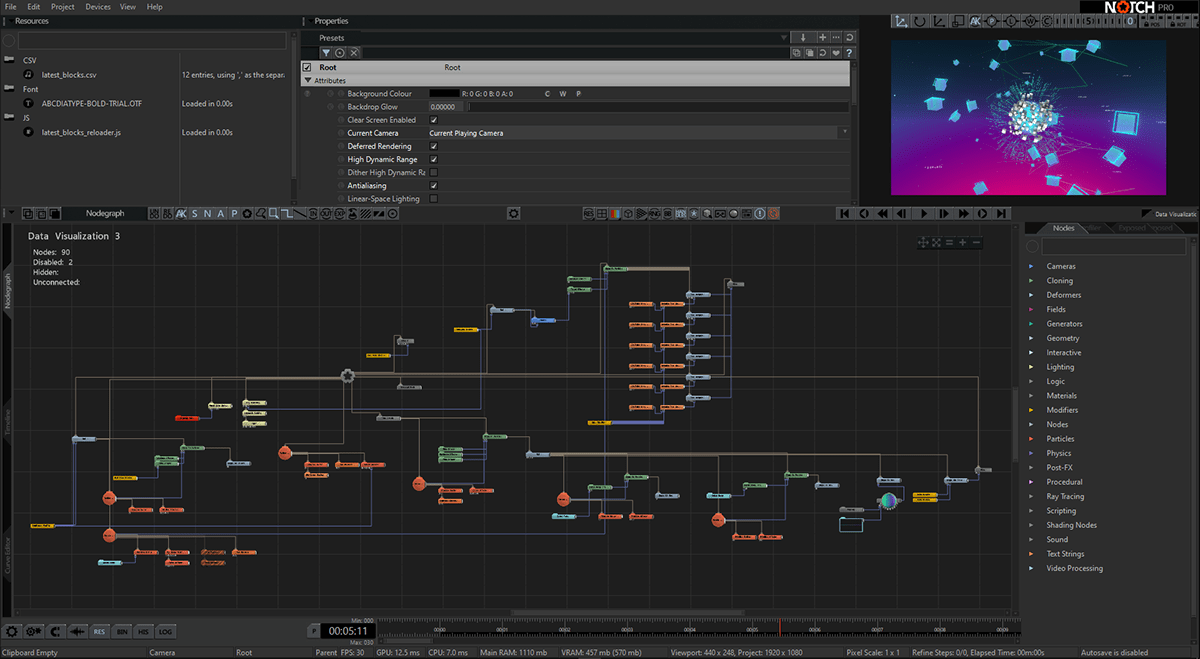Viewport: 1200px width, 659px height.
Task: Jump to end of timeline
Action: [x=1001, y=213]
